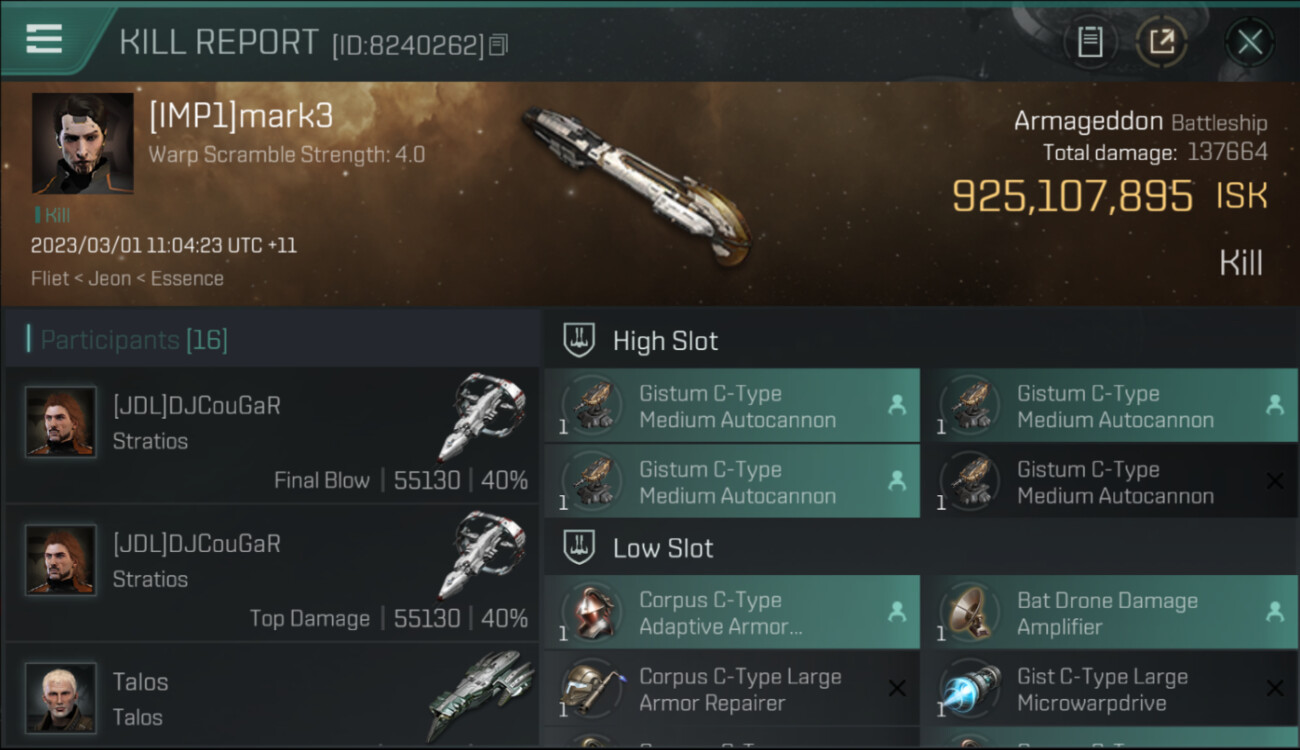The height and width of the screenshot is (750, 1300).
Task: Select DJCouGaR Final Blow participant entry
Action: (x=272, y=435)
